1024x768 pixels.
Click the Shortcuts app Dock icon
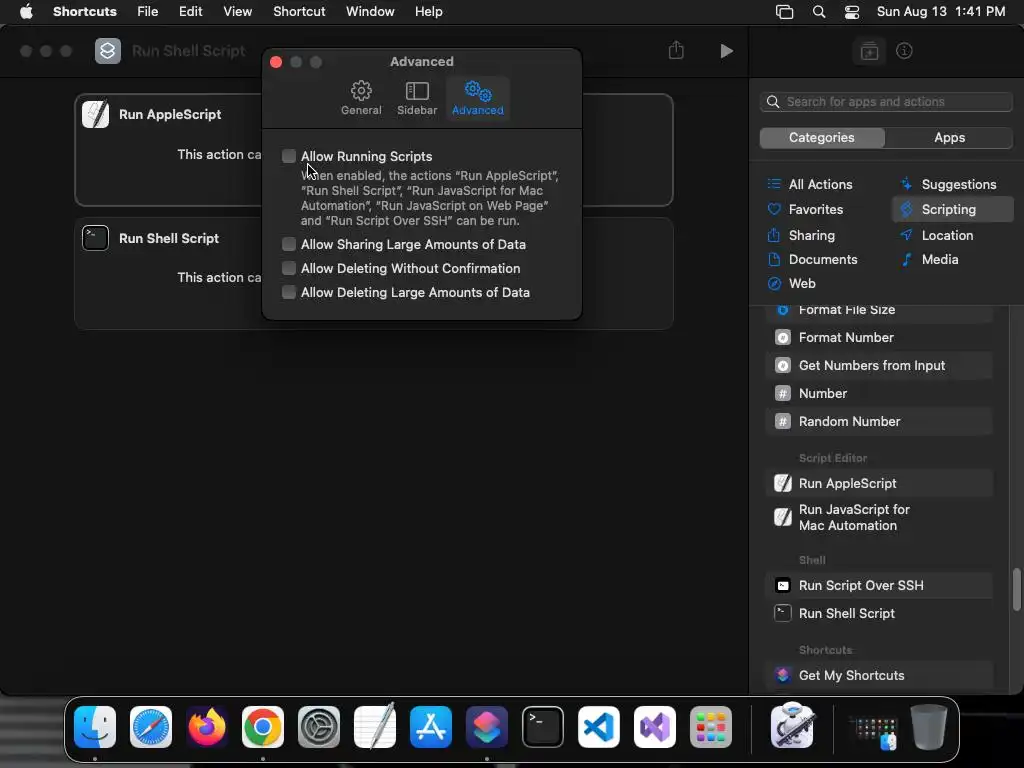487,727
